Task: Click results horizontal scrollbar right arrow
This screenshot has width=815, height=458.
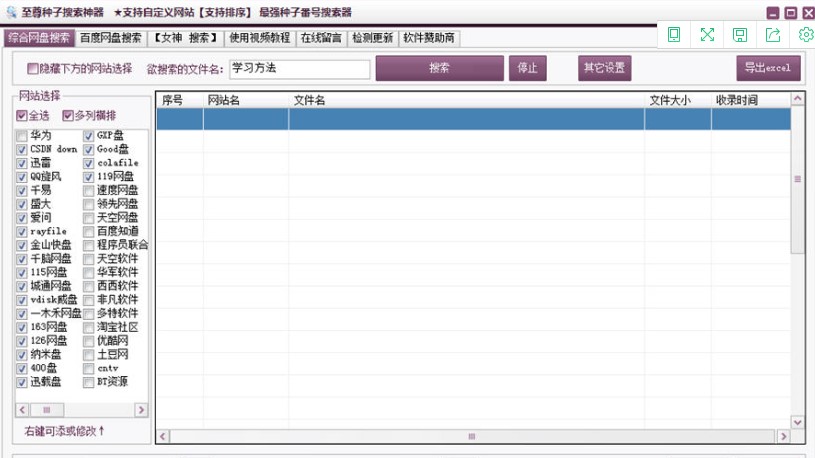Action: tap(784, 436)
